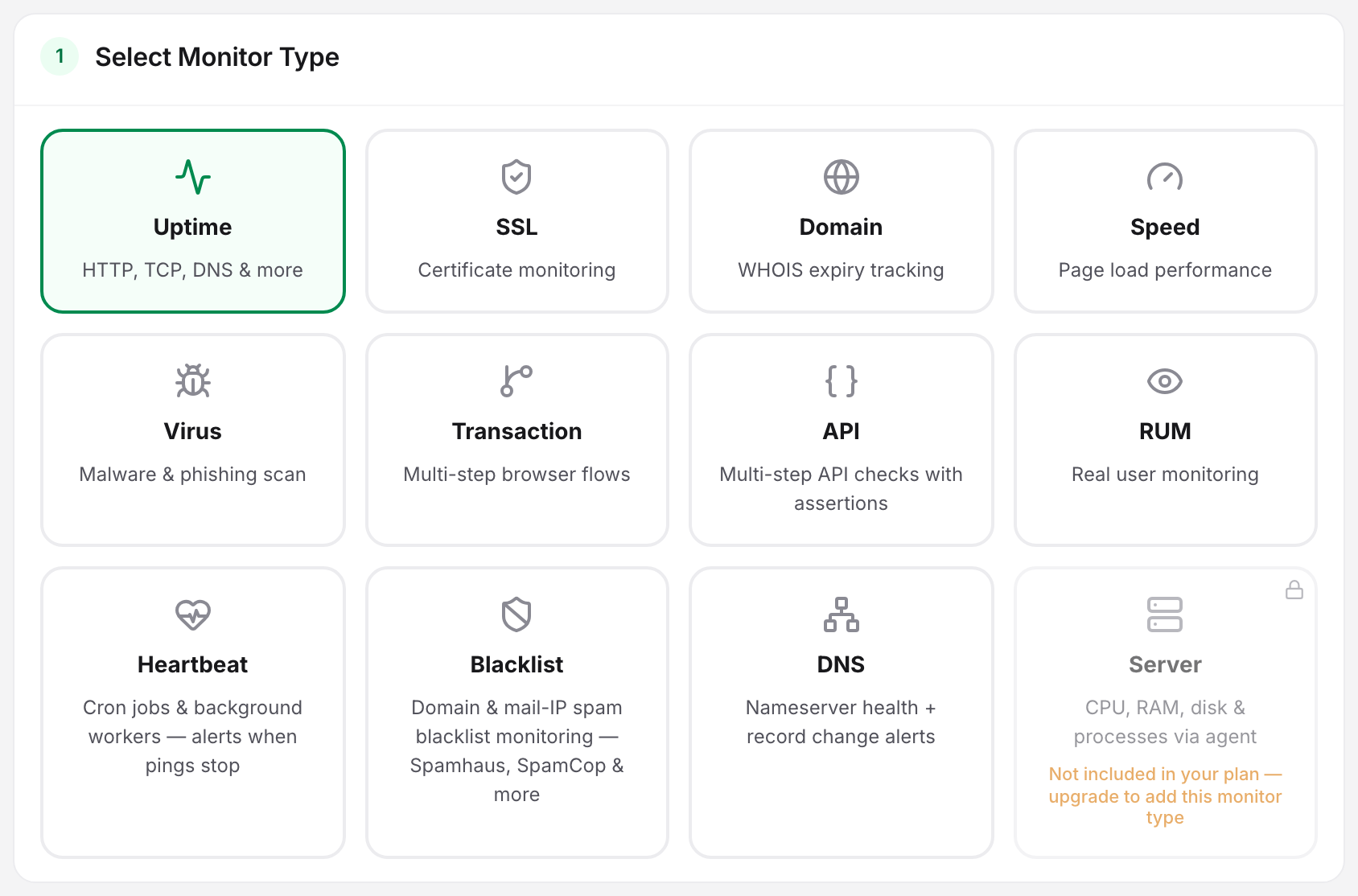The width and height of the screenshot is (1358, 896).
Task: Pick the "Transaction" title label
Action: click(x=516, y=431)
